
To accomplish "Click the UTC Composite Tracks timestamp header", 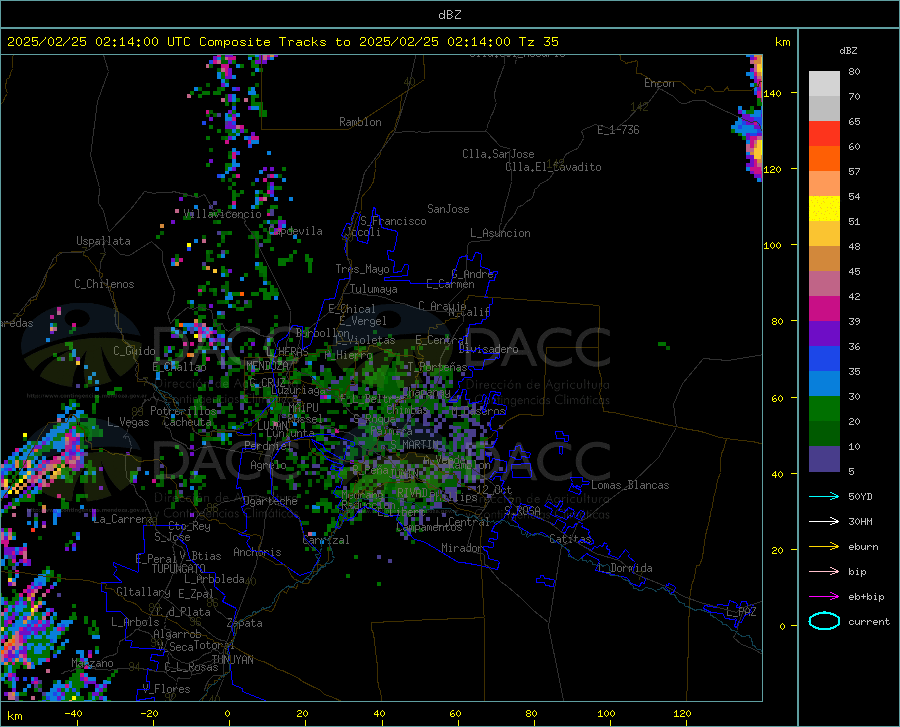I will click(282, 42).
